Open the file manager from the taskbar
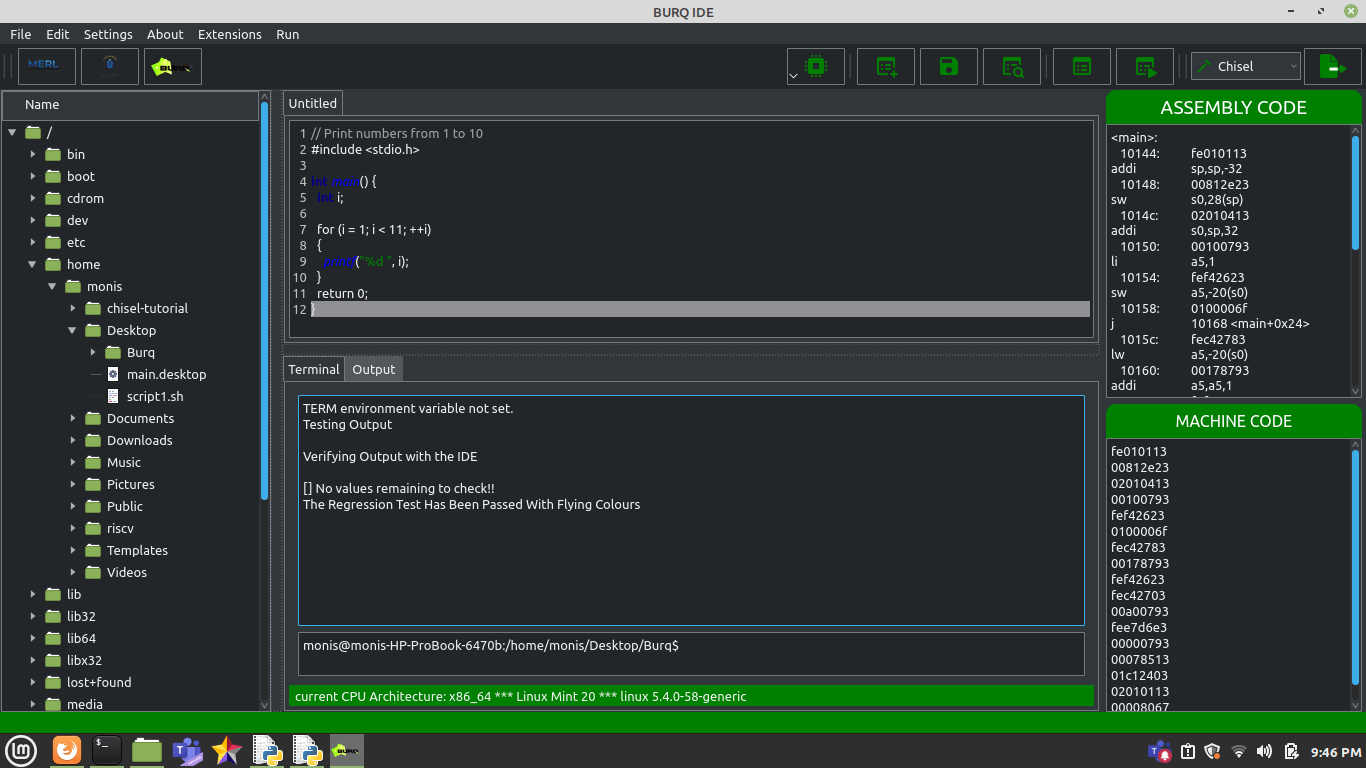Screen dimensions: 1366x768 coord(147,750)
